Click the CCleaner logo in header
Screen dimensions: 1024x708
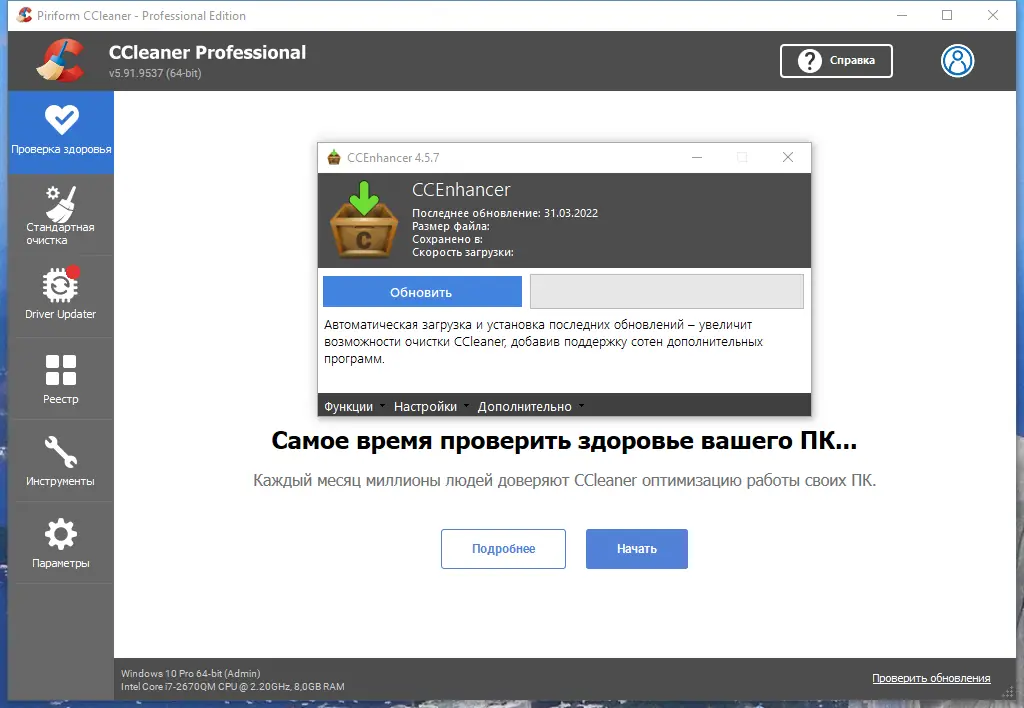click(x=60, y=60)
